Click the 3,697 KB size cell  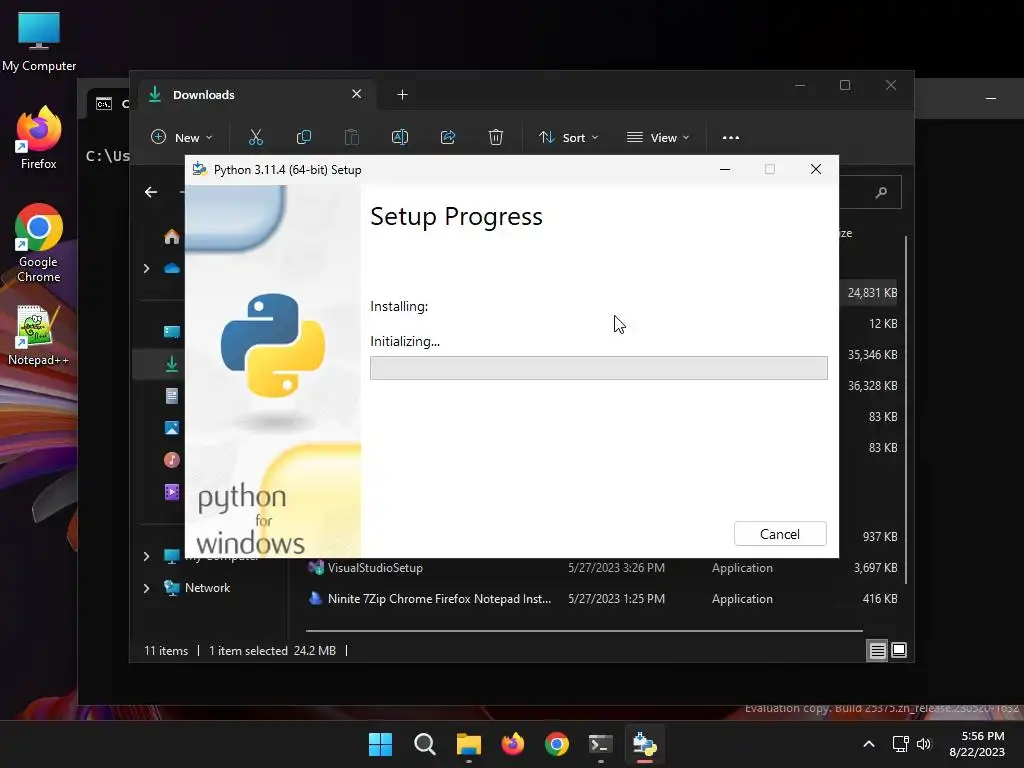[x=875, y=568]
